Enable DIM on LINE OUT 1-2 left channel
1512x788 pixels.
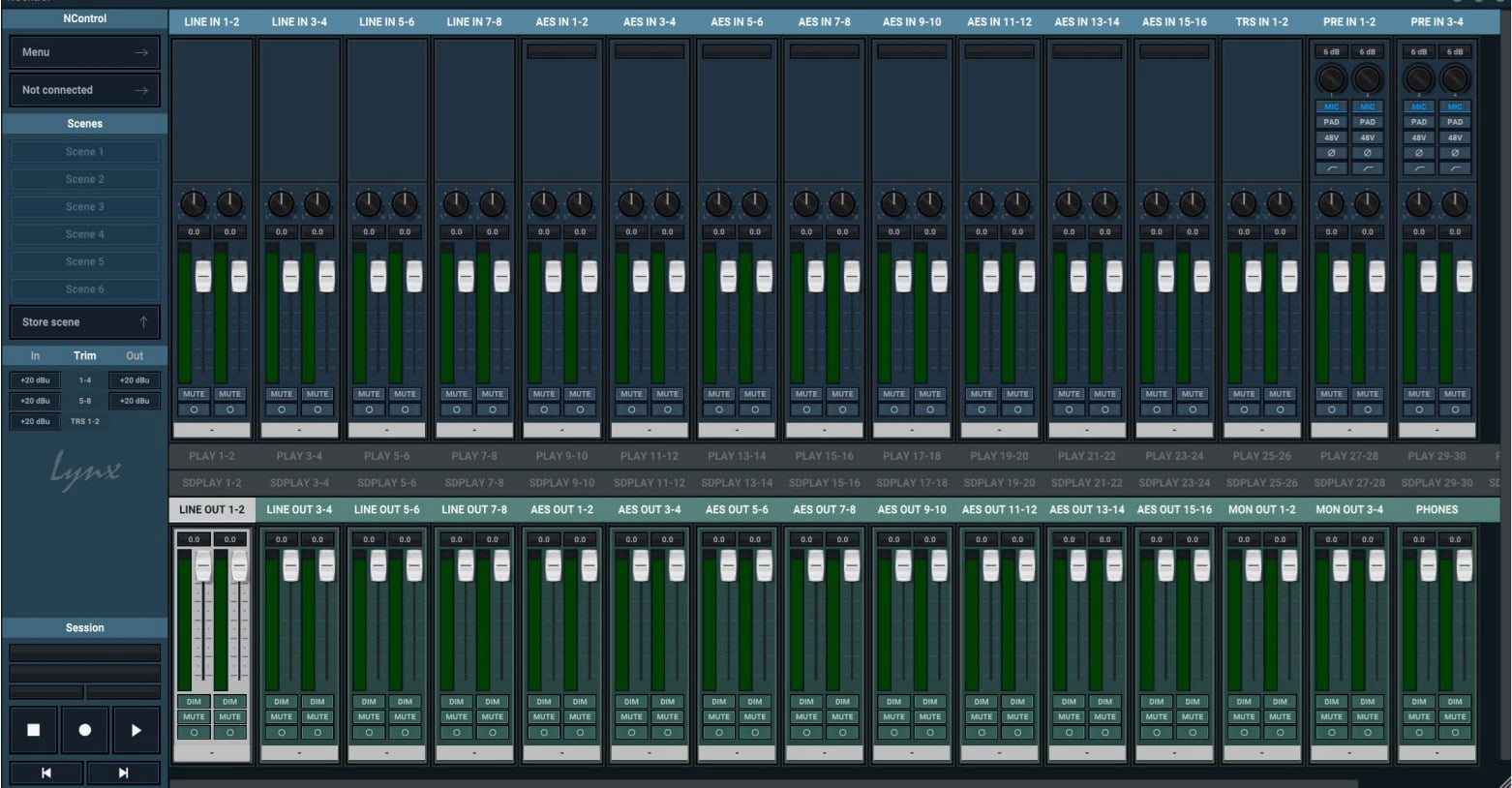pos(194,702)
